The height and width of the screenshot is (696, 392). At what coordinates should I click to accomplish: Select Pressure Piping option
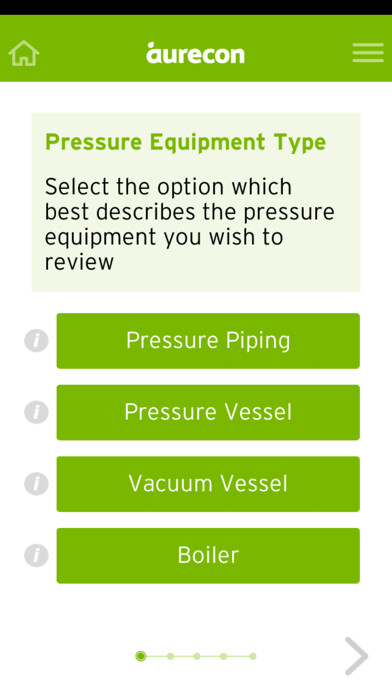point(208,341)
